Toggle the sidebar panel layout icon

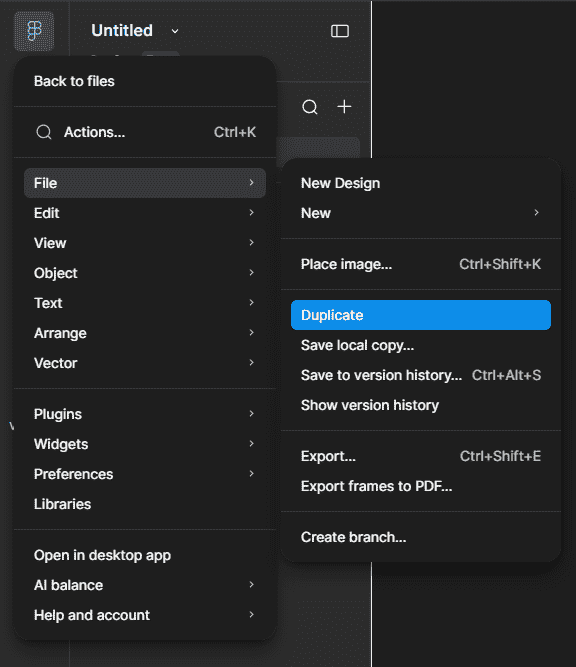click(x=340, y=31)
